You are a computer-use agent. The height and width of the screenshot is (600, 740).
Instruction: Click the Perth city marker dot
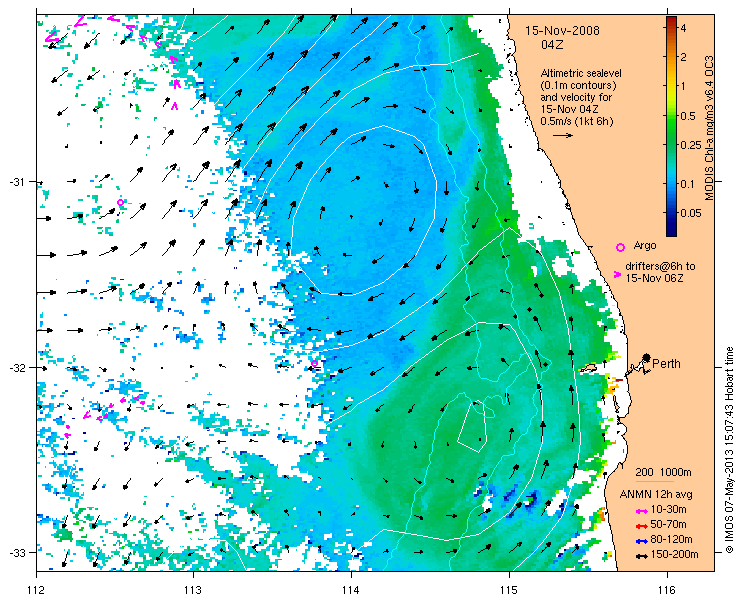pos(646,358)
